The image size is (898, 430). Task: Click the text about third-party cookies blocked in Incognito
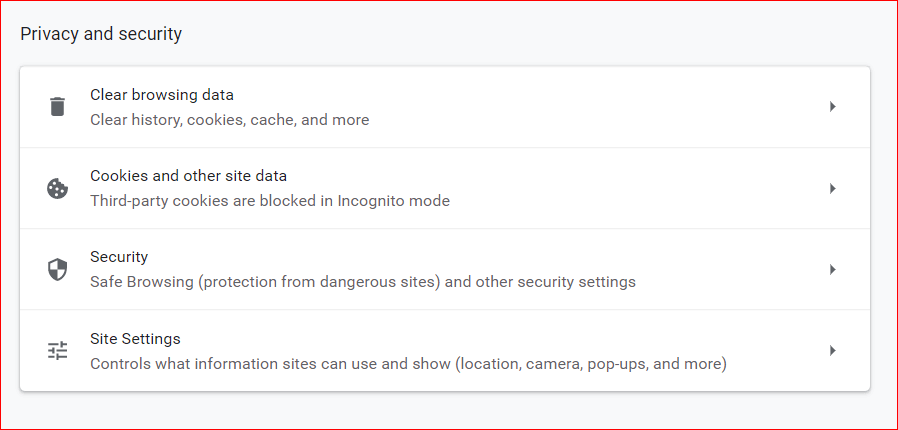click(x=270, y=202)
